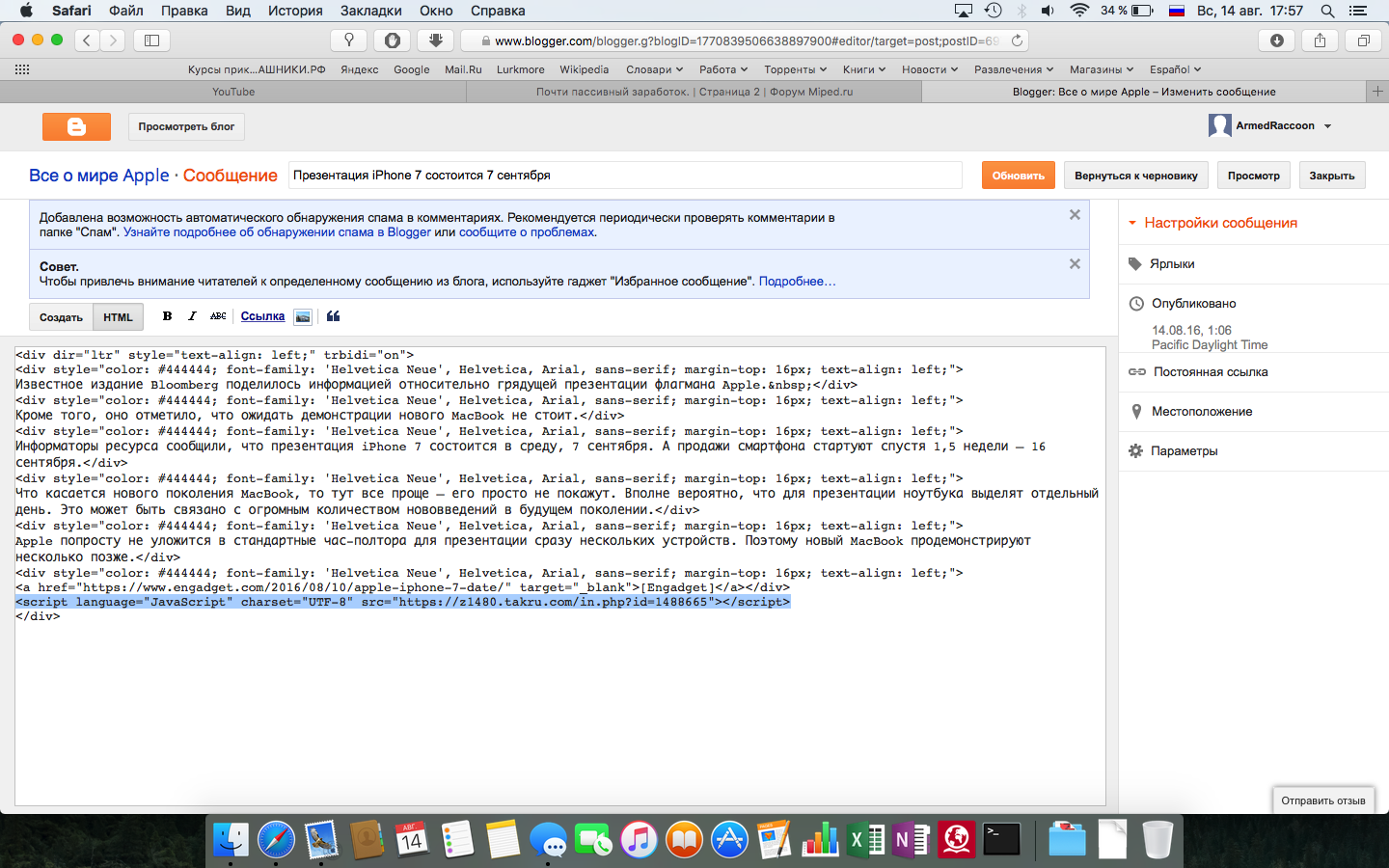Switch to the Почти пассивный заработок tab
This screenshot has height=868, width=1389.
pos(694,92)
